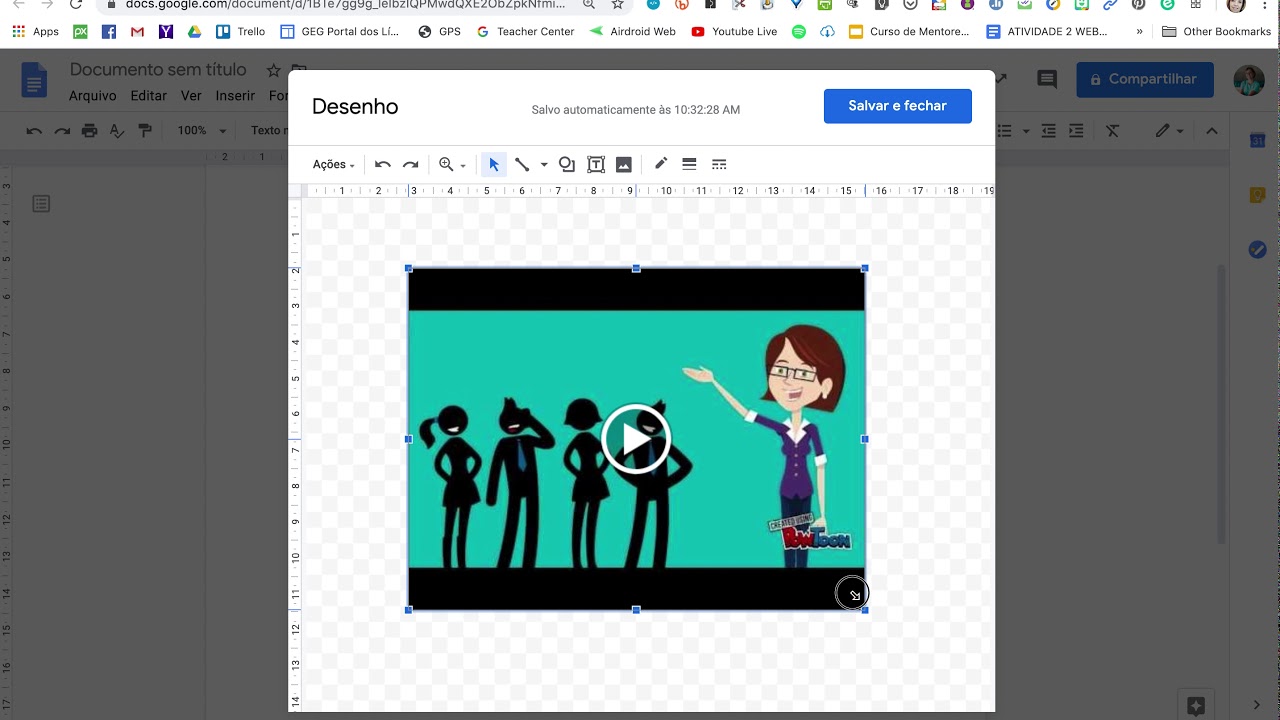The image size is (1280, 720).
Task: Click the Google account avatar in Docs
Action: (x=1249, y=80)
